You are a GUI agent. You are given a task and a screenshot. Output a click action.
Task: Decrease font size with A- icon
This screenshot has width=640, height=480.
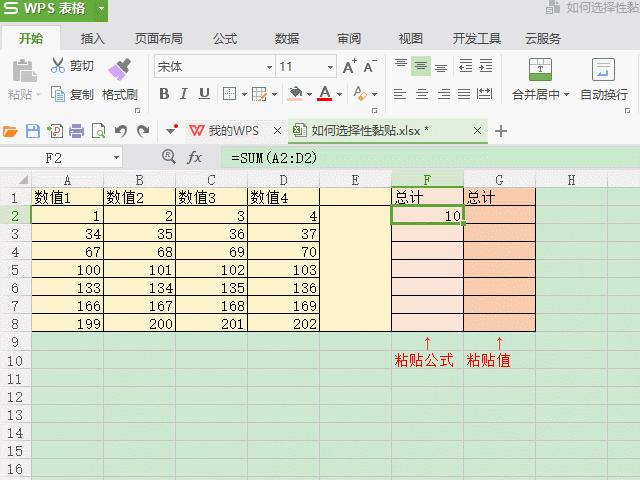click(370, 67)
